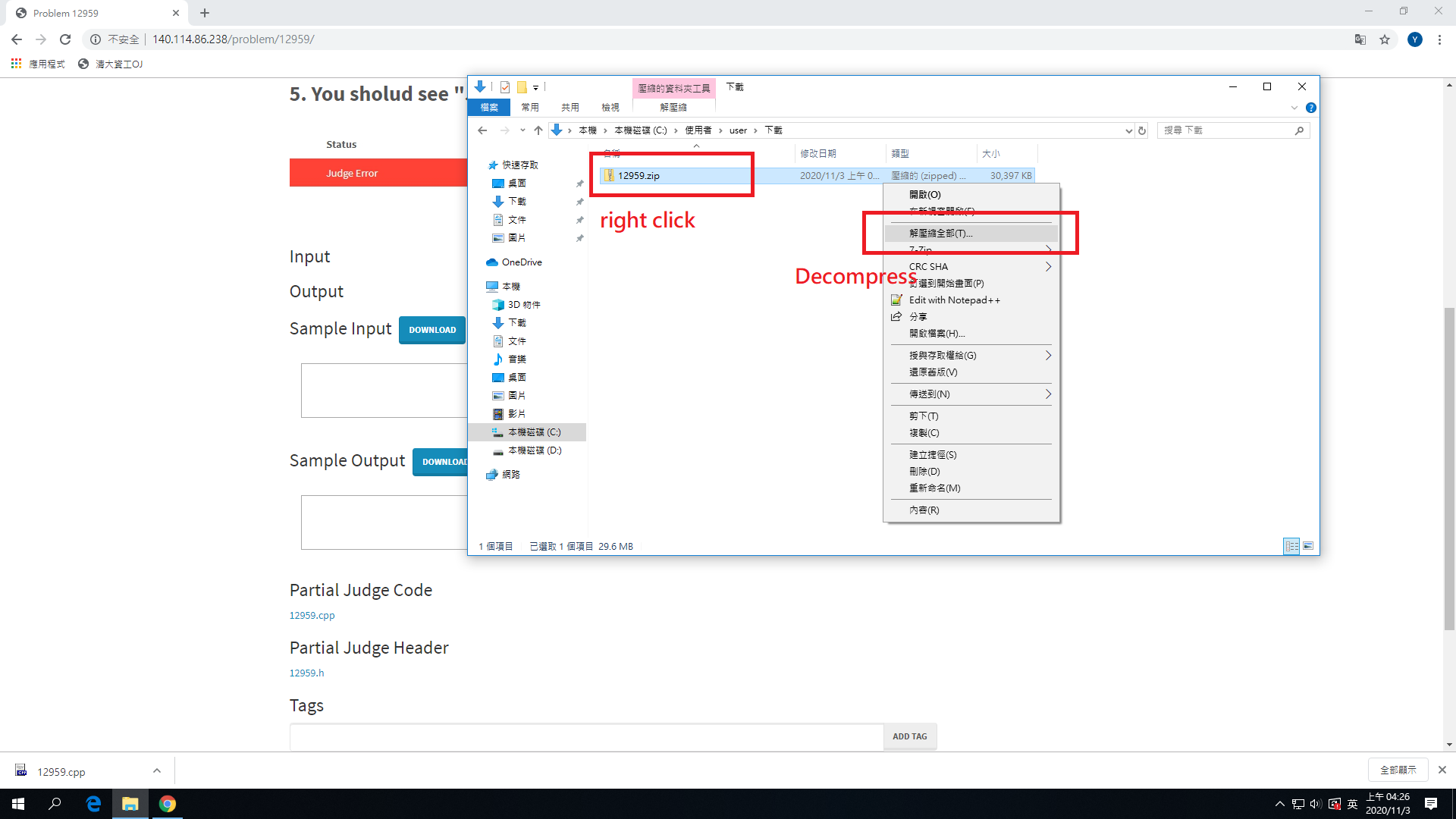This screenshot has width=1456, height=819.
Task: Click the Windows Start button
Action: pos(18,804)
